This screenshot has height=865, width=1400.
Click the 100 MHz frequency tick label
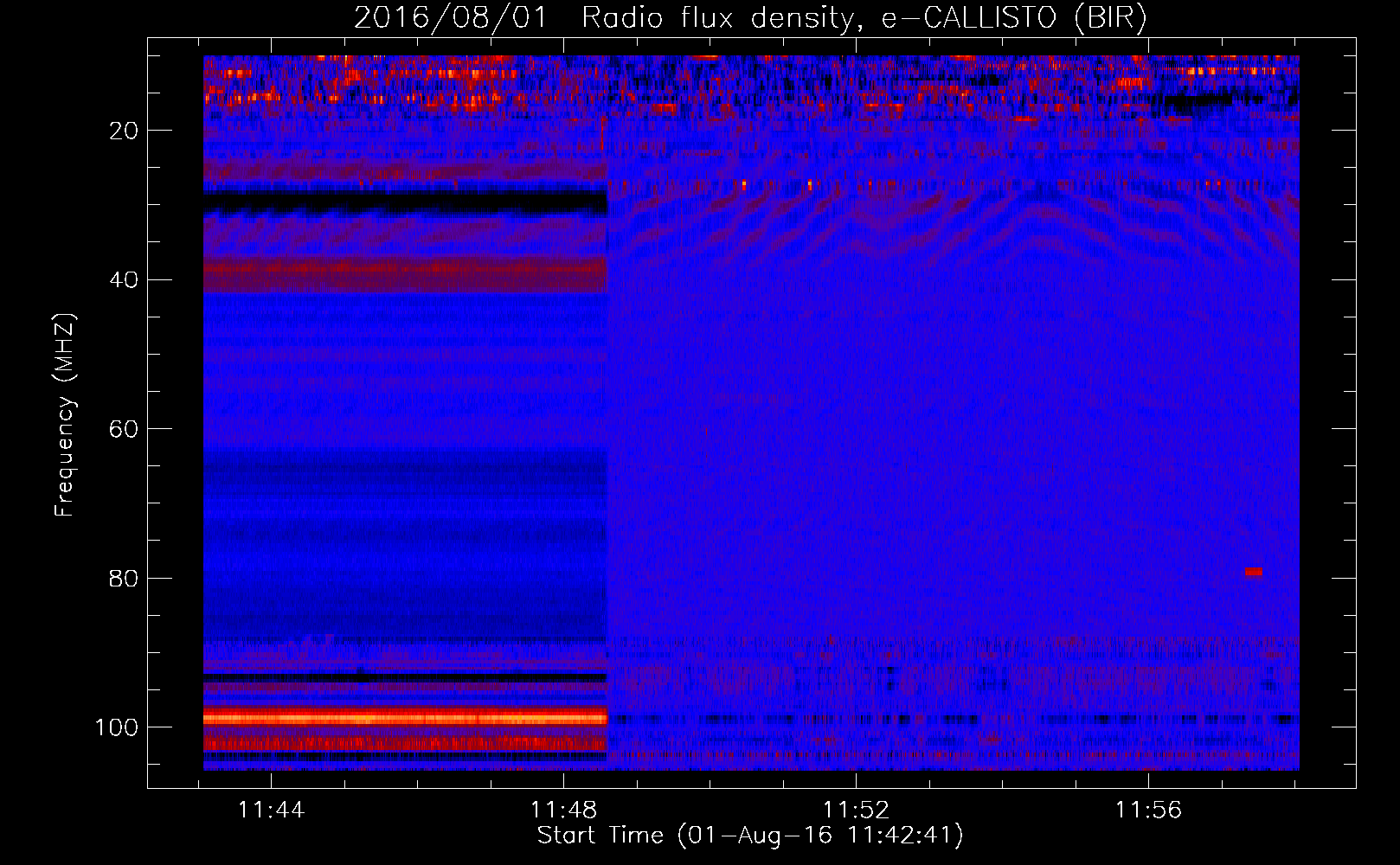click(x=117, y=727)
